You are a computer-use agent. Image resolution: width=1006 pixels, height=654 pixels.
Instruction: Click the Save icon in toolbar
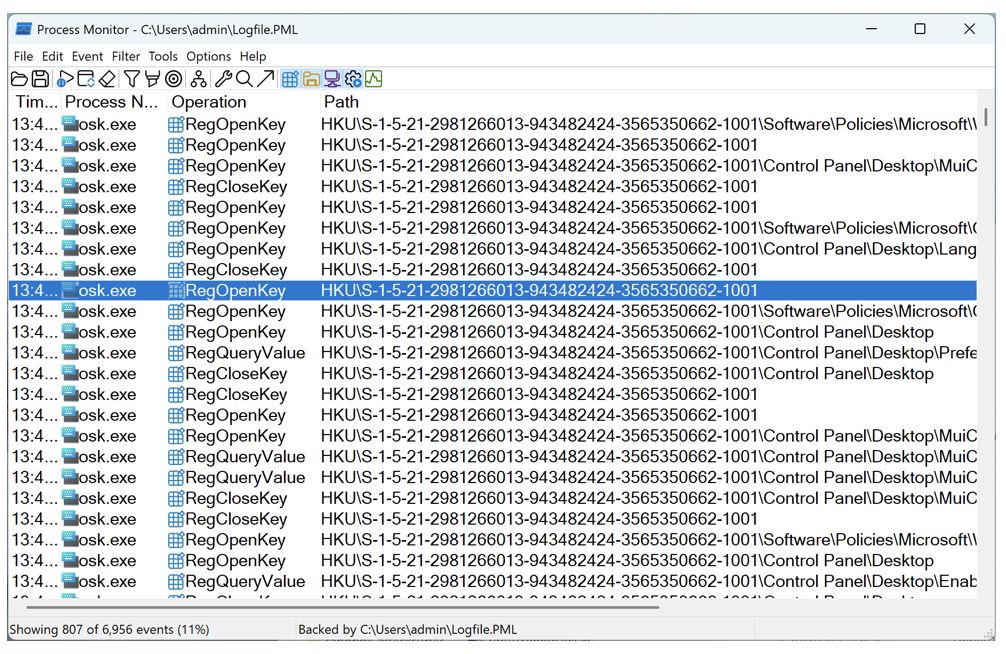40,79
